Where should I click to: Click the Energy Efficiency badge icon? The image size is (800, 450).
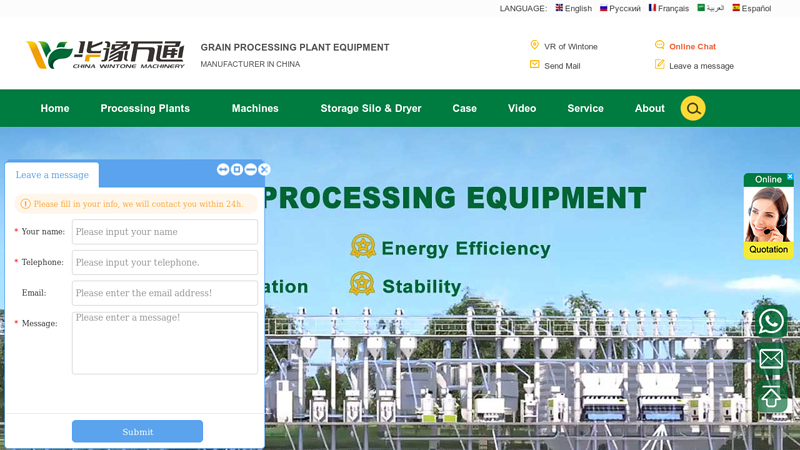363,246
